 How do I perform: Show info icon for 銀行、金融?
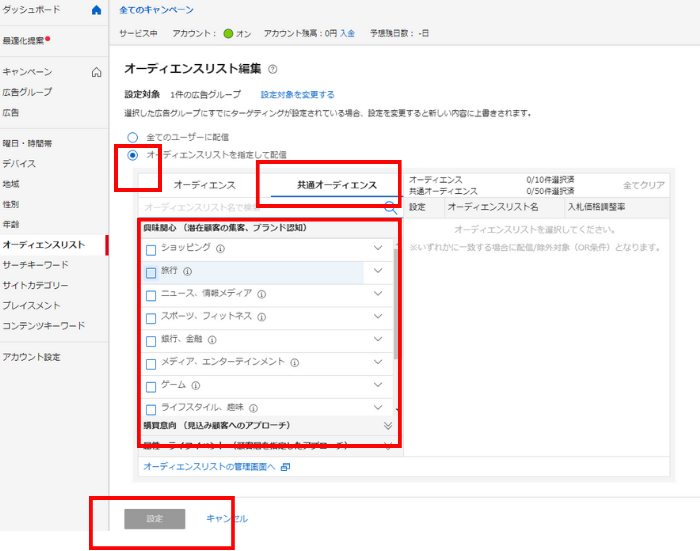coord(212,340)
